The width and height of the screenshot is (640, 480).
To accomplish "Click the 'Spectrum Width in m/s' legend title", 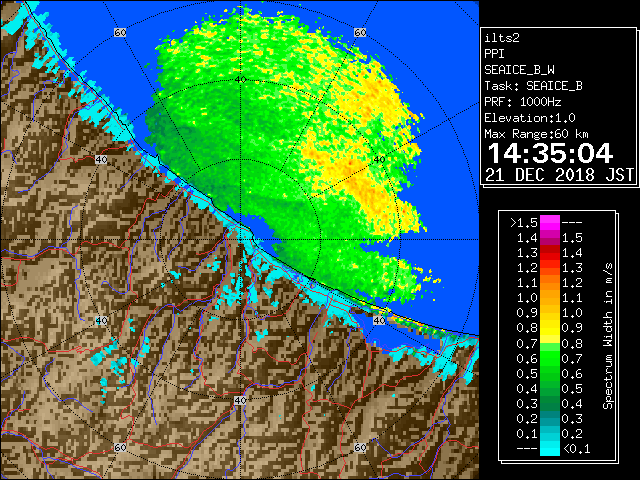I will point(608,336).
